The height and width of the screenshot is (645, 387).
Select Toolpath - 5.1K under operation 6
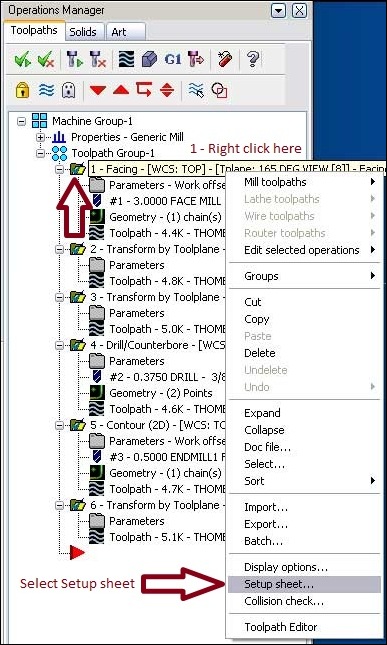[167, 537]
